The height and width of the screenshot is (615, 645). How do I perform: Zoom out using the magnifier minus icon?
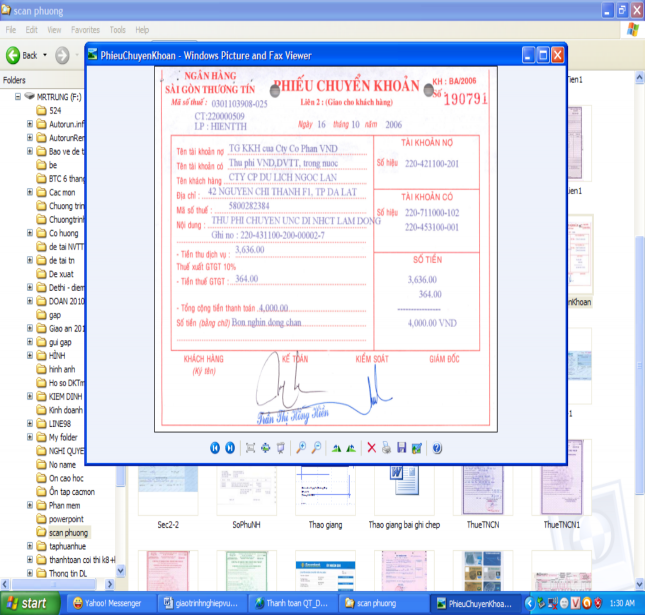[x=317, y=448]
